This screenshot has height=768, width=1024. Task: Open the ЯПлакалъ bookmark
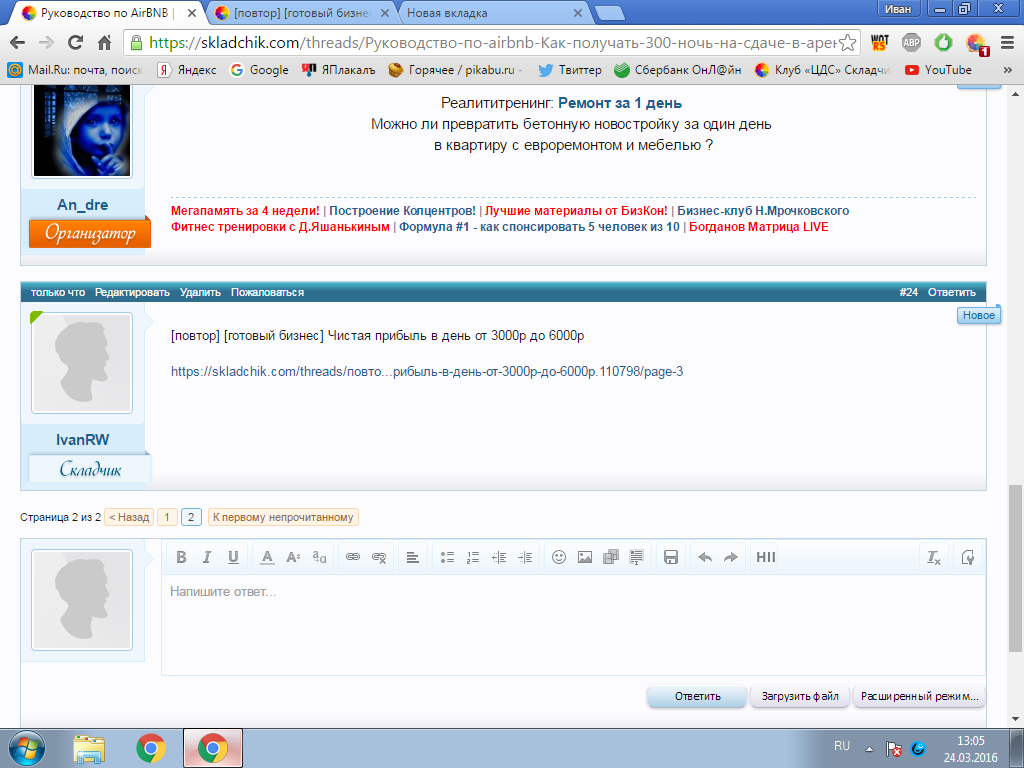coord(338,70)
